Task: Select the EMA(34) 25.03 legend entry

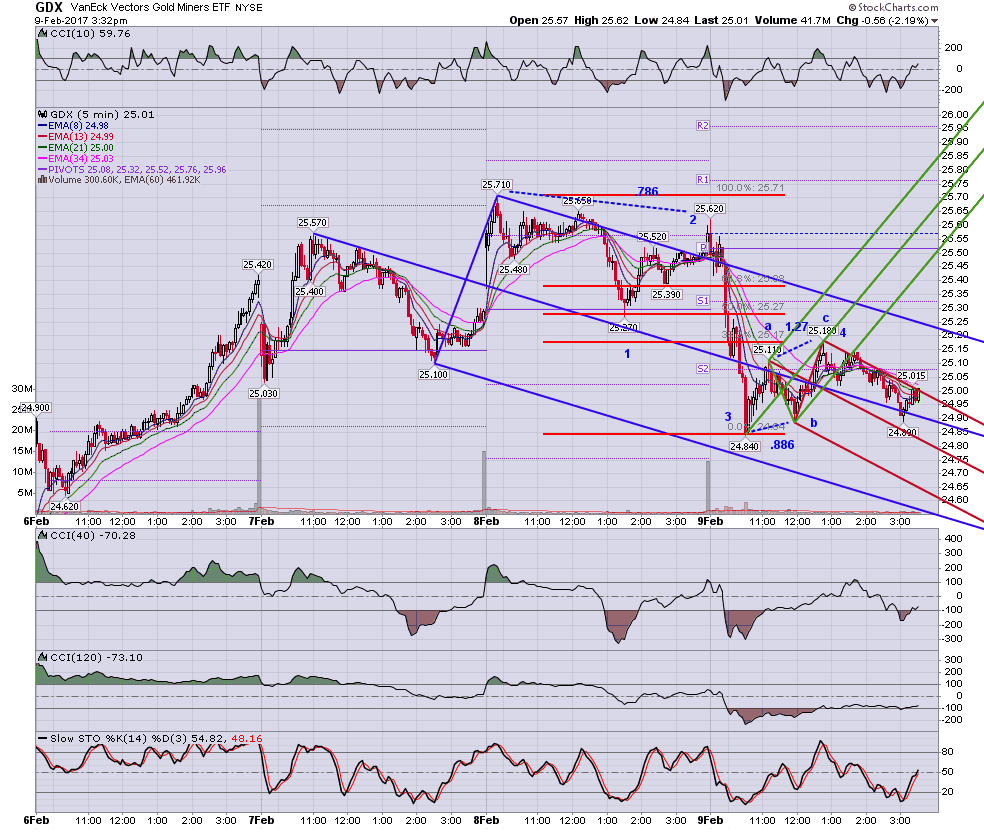Action: (x=76, y=159)
